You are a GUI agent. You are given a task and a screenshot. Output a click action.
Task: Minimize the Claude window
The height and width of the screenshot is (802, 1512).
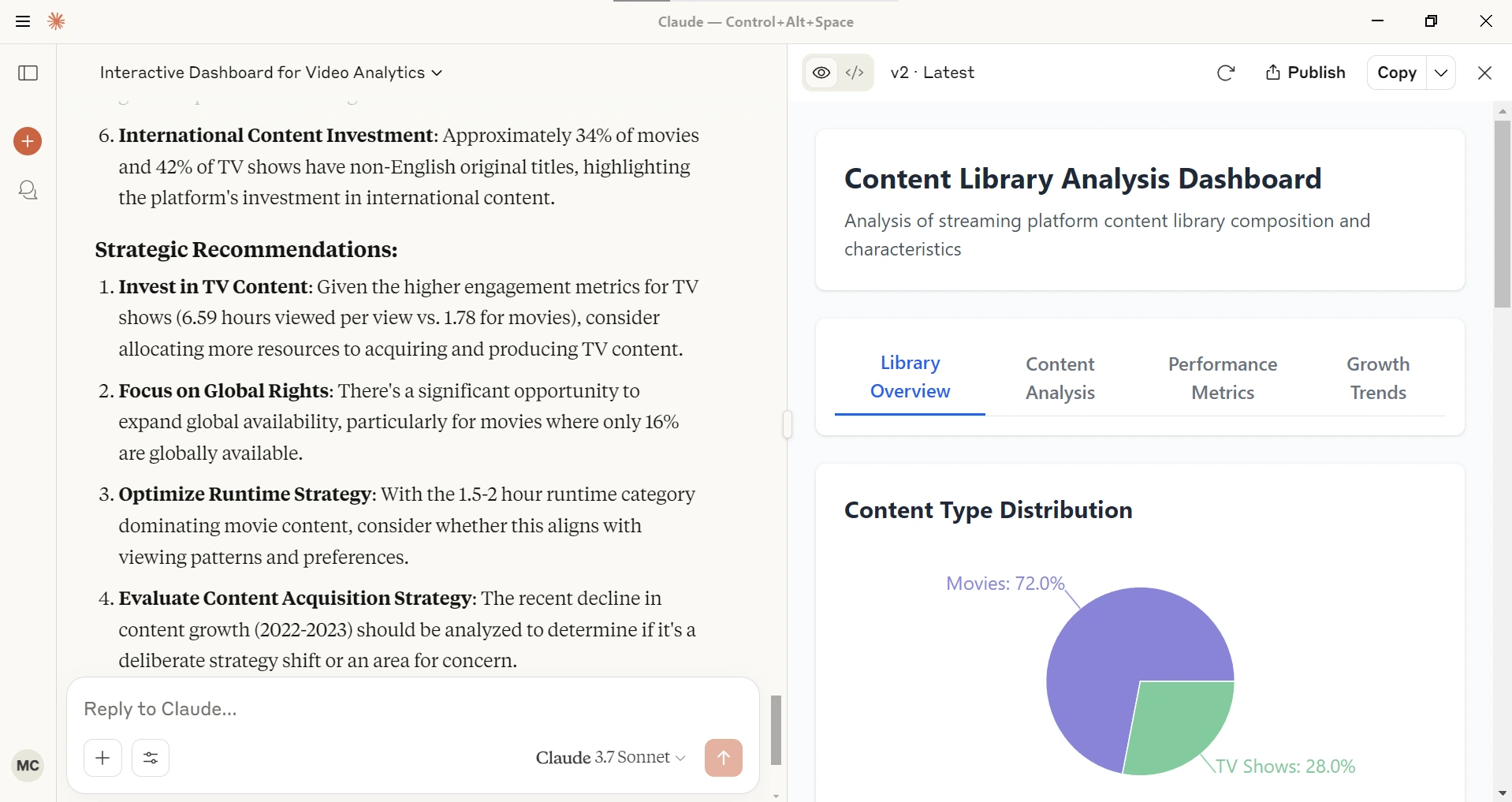click(1378, 21)
